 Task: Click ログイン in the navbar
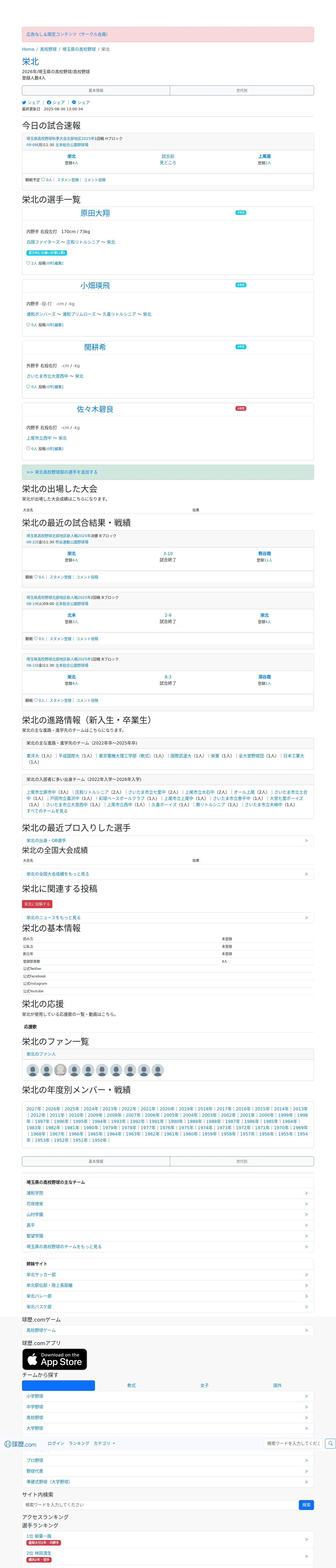pos(56,1443)
